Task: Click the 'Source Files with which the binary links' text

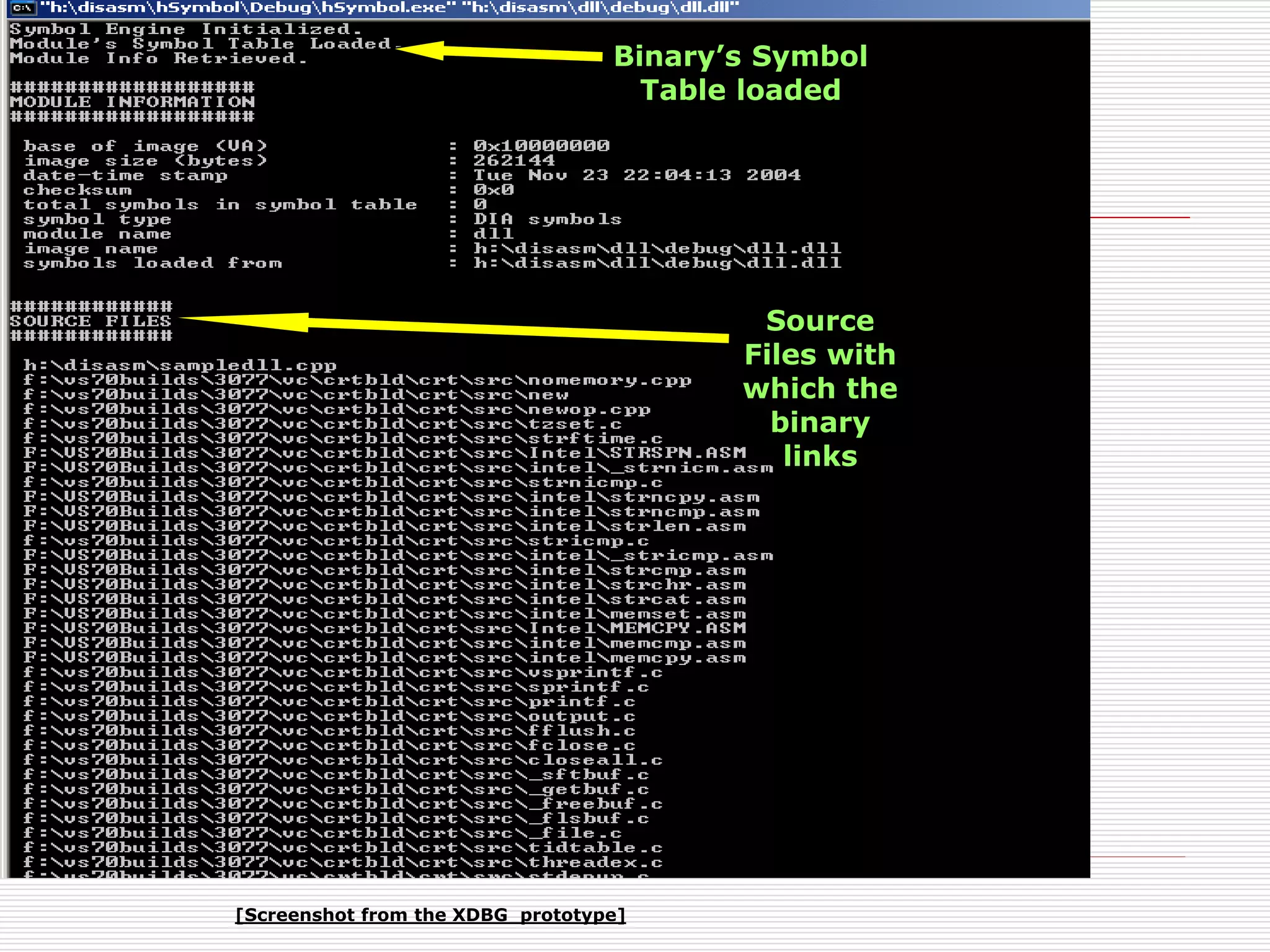Action: [x=820, y=389]
